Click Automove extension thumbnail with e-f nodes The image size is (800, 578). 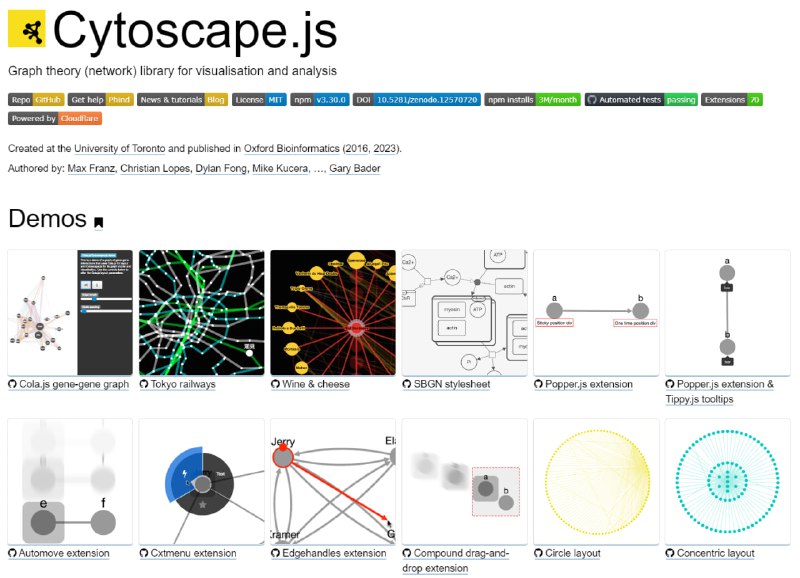70,482
